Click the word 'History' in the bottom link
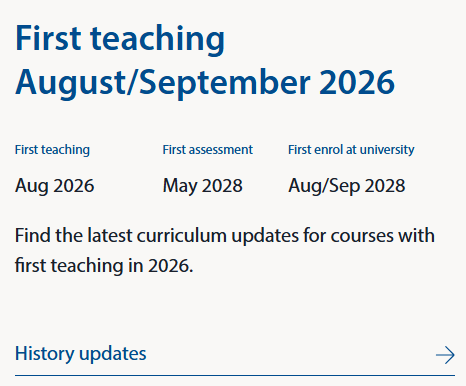Image resolution: width=466 pixels, height=386 pixels. [45, 354]
